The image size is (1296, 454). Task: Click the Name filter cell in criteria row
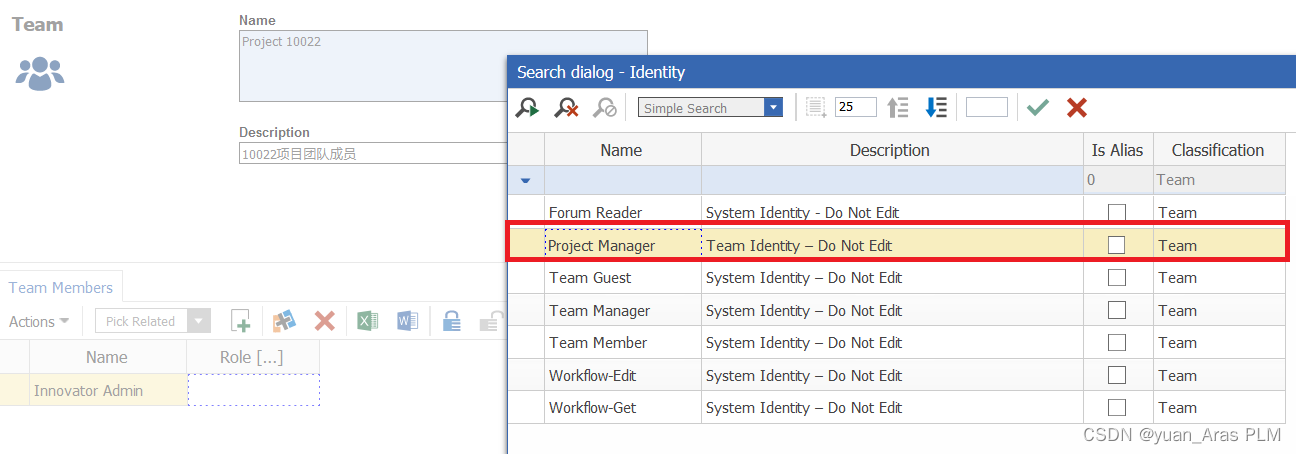point(622,180)
